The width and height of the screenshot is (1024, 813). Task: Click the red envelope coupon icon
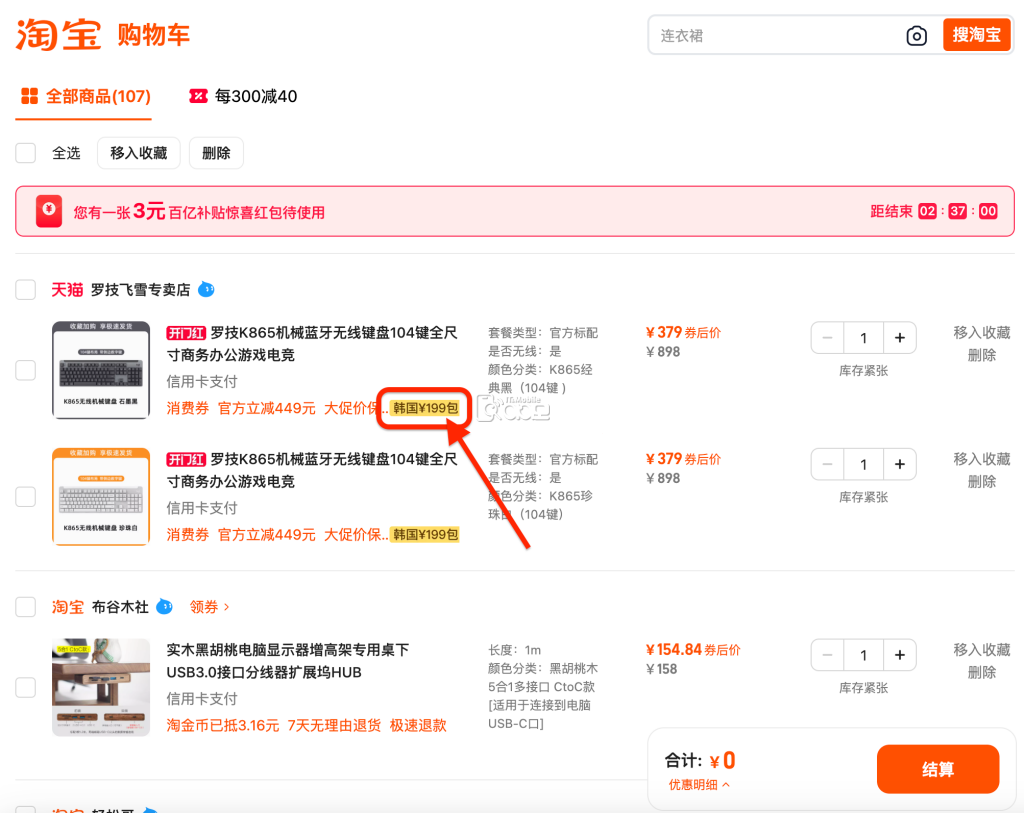(49, 211)
